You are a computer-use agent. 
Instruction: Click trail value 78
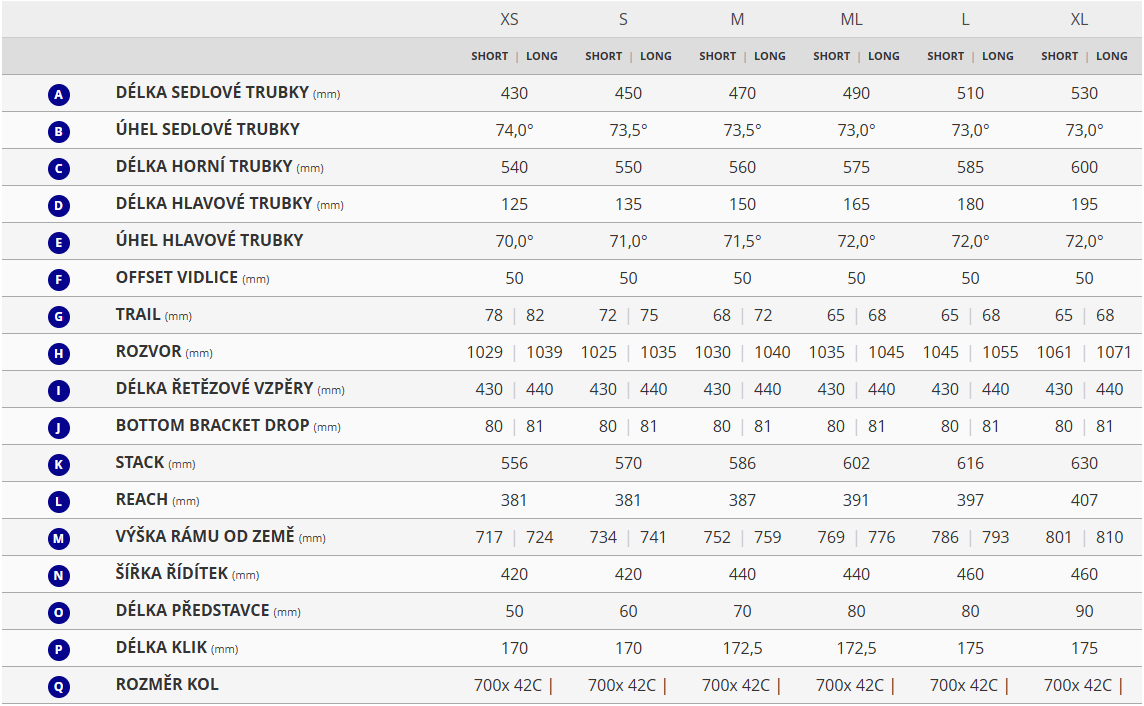pyautogui.click(x=494, y=315)
